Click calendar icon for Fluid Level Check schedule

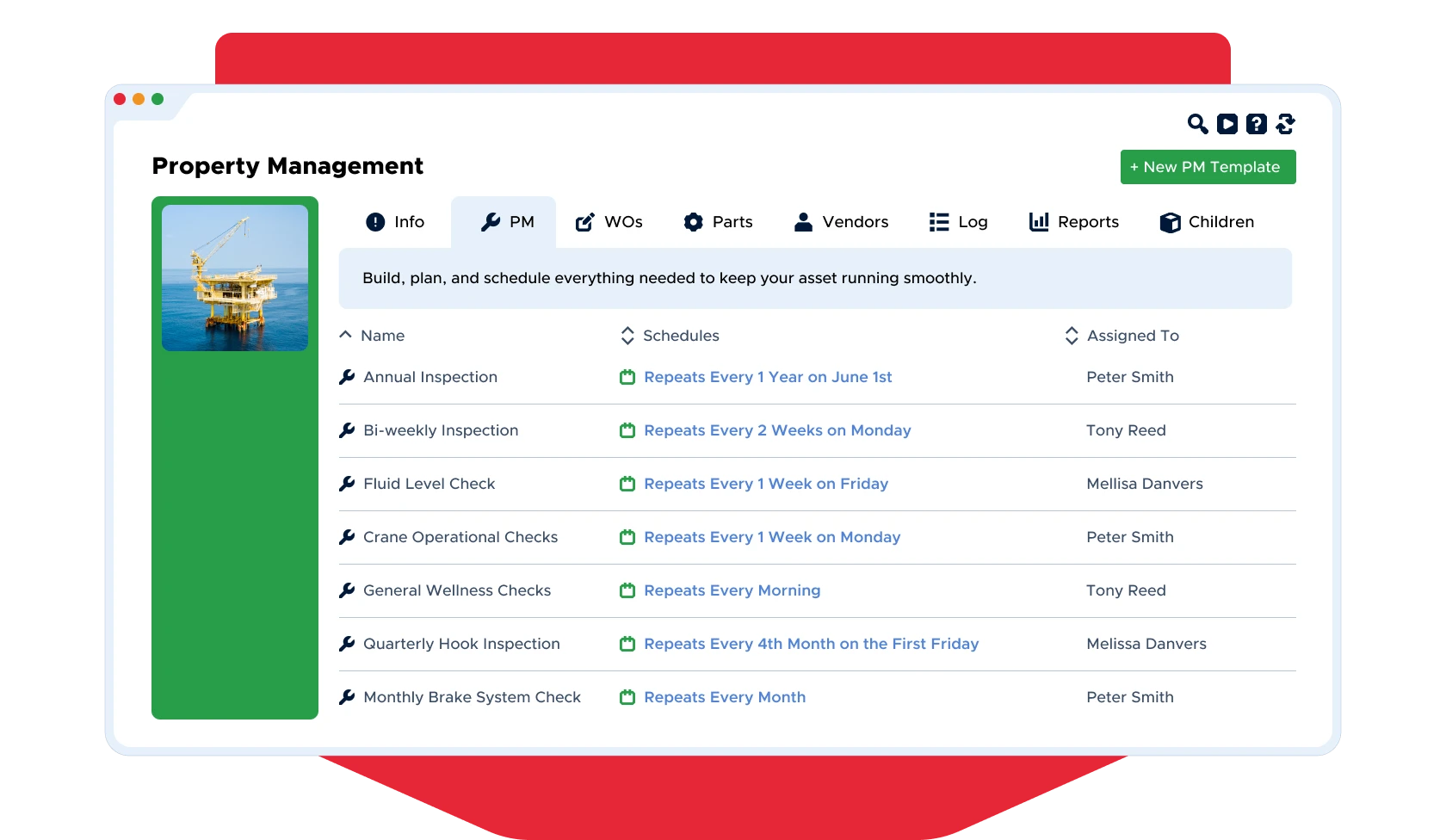click(627, 484)
